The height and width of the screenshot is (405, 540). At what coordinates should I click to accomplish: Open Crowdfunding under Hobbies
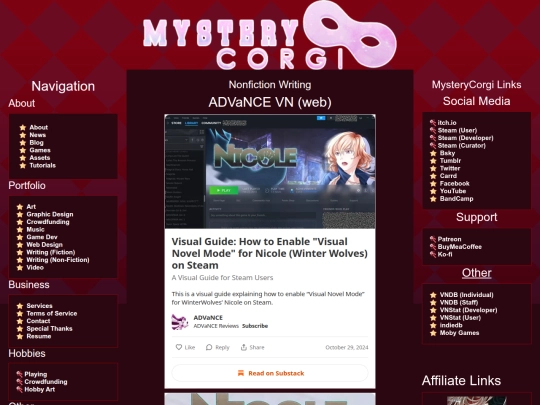(x=46, y=382)
